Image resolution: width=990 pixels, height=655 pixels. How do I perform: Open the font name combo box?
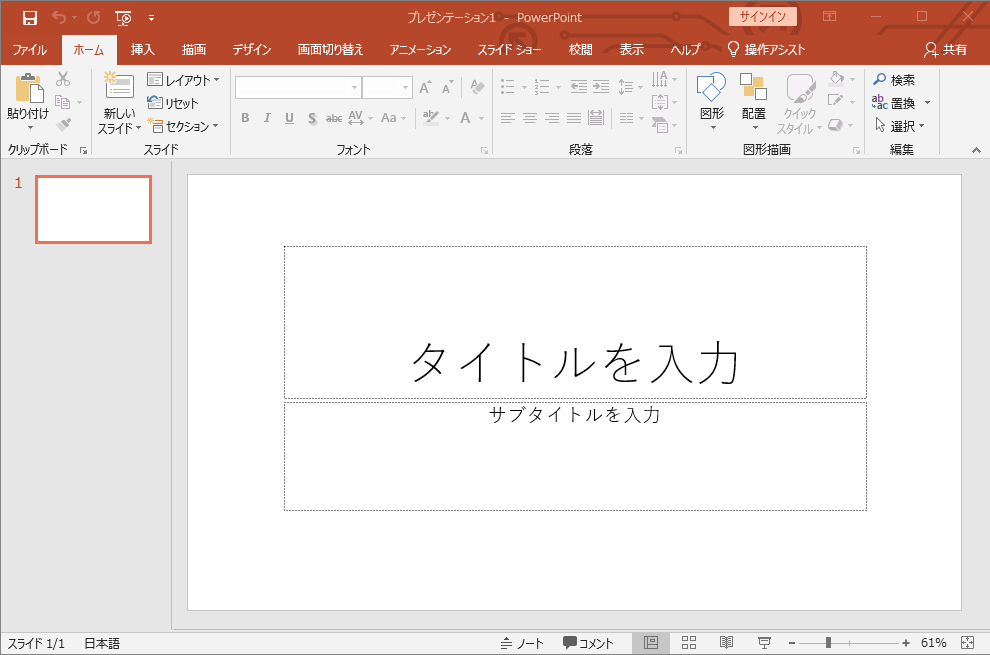[x=298, y=88]
